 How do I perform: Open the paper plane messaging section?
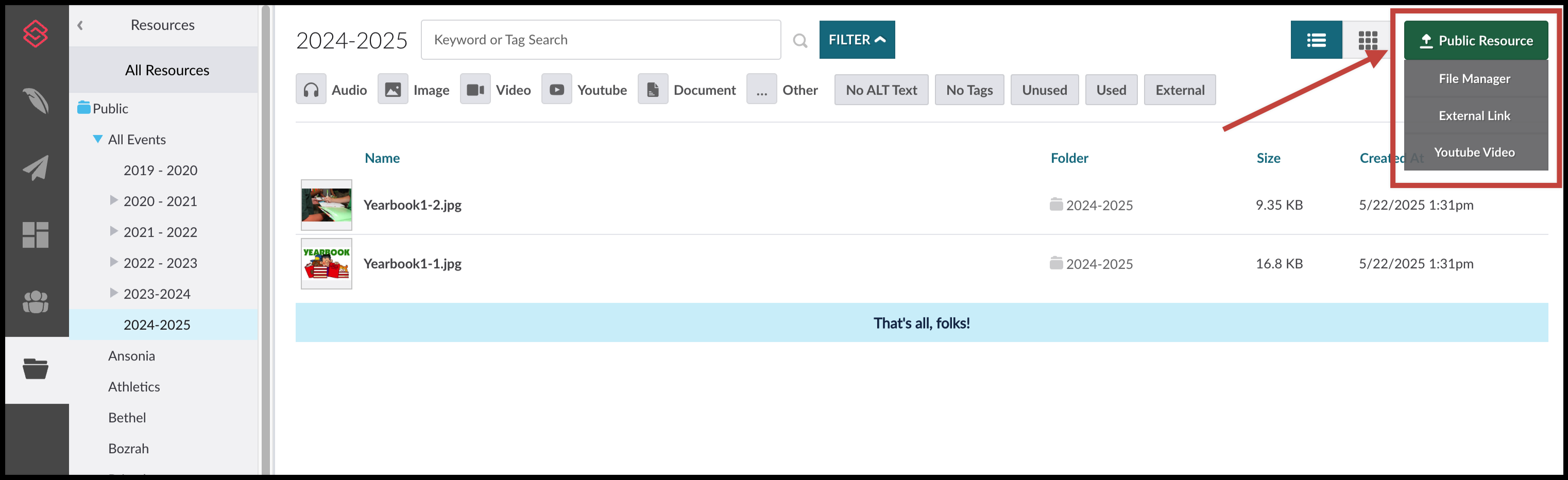tap(36, 168)
